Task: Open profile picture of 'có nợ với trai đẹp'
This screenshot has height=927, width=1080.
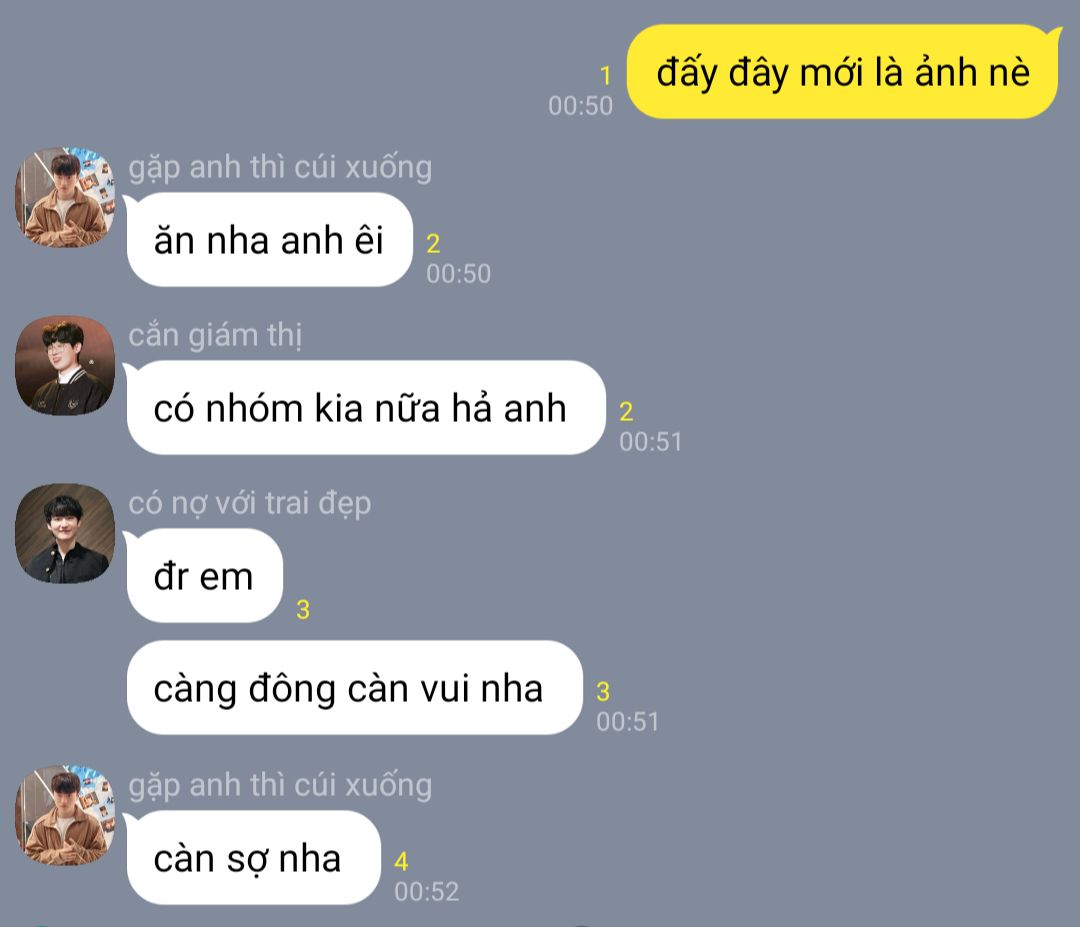Action: (x=65, y=533)
